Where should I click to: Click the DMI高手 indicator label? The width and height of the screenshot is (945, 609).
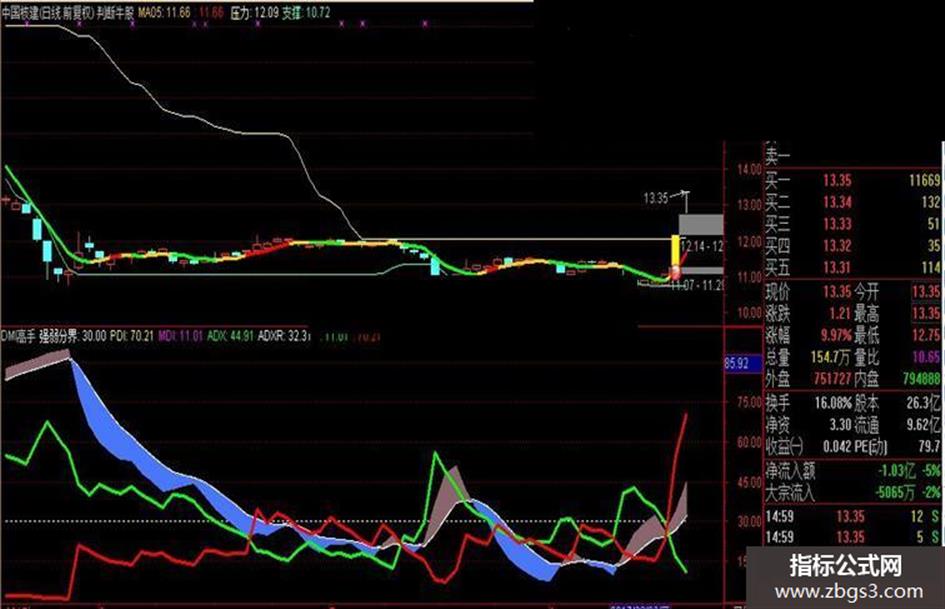19,336
